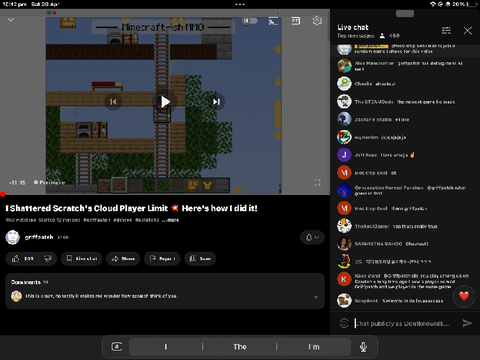Toggle closed captions on the video
The width and height of the screenshot is (480, 360).
296,21
